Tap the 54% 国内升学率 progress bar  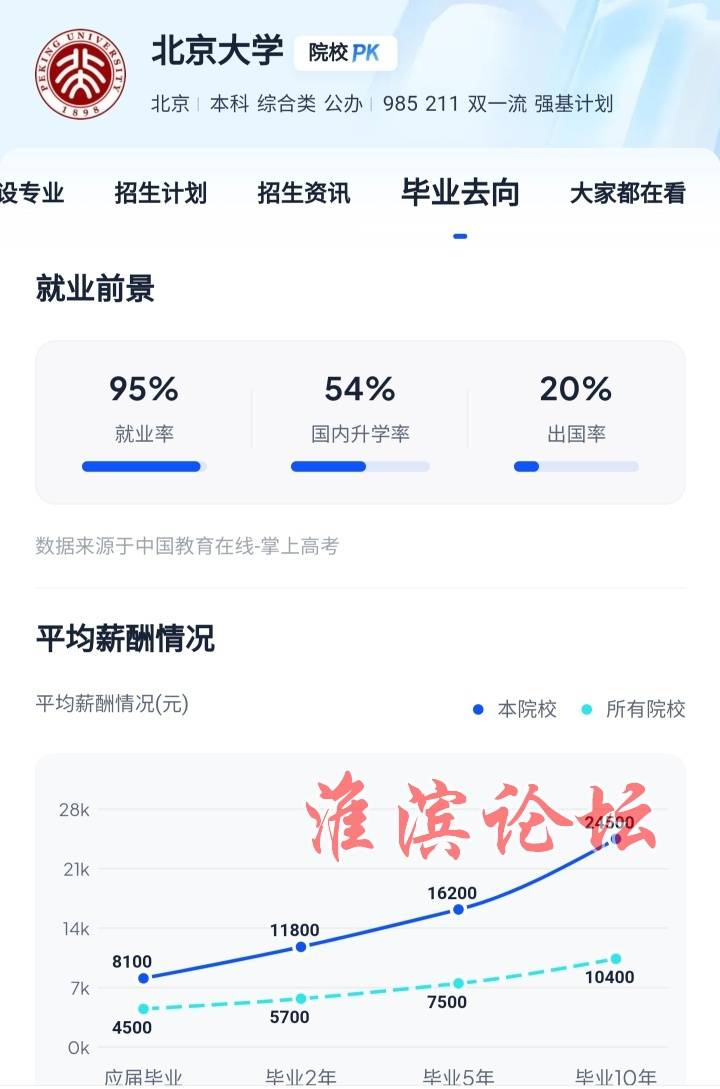click(x=360, y=467)
